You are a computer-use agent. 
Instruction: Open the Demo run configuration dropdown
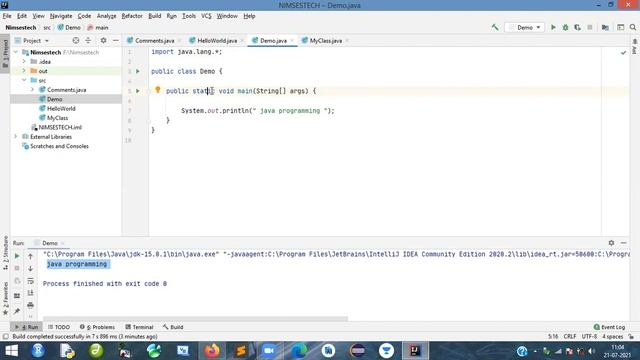[x=524, y=27]
